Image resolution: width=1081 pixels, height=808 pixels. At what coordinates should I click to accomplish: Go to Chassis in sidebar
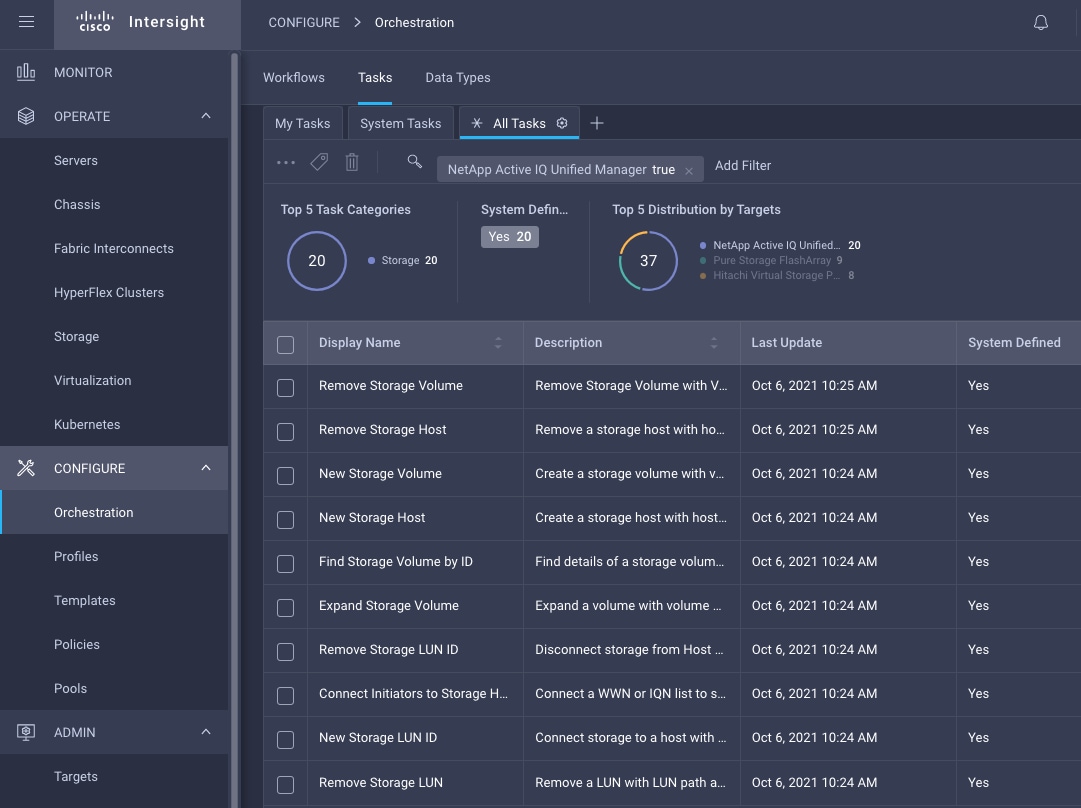pyautogui.click(x=77, y=205)
